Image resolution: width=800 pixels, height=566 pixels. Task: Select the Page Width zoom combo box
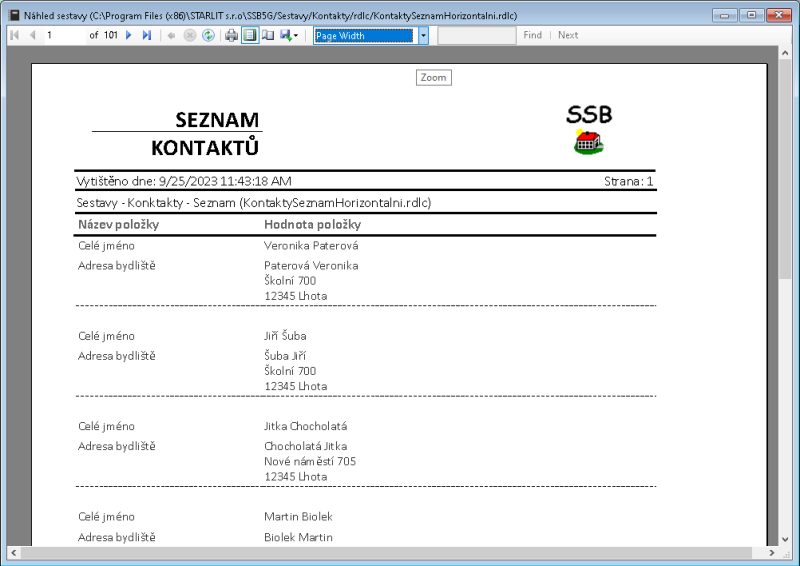click(363, 35)
